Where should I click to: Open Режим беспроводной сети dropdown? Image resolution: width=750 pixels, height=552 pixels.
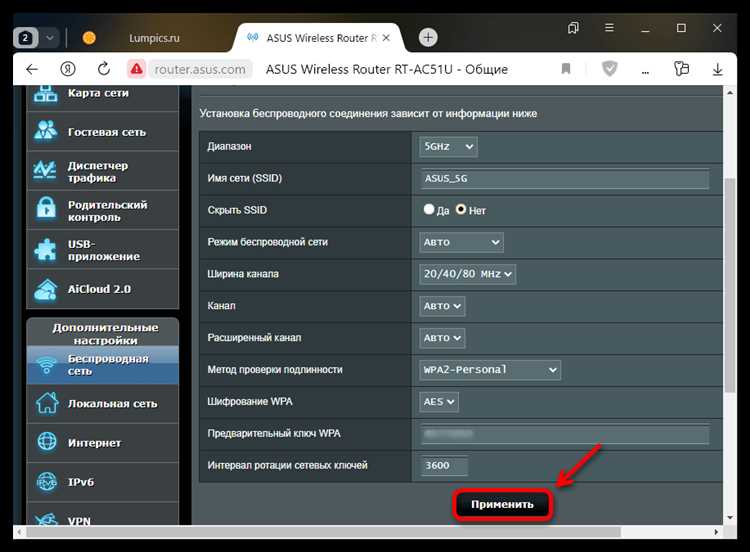pos(461,242)
